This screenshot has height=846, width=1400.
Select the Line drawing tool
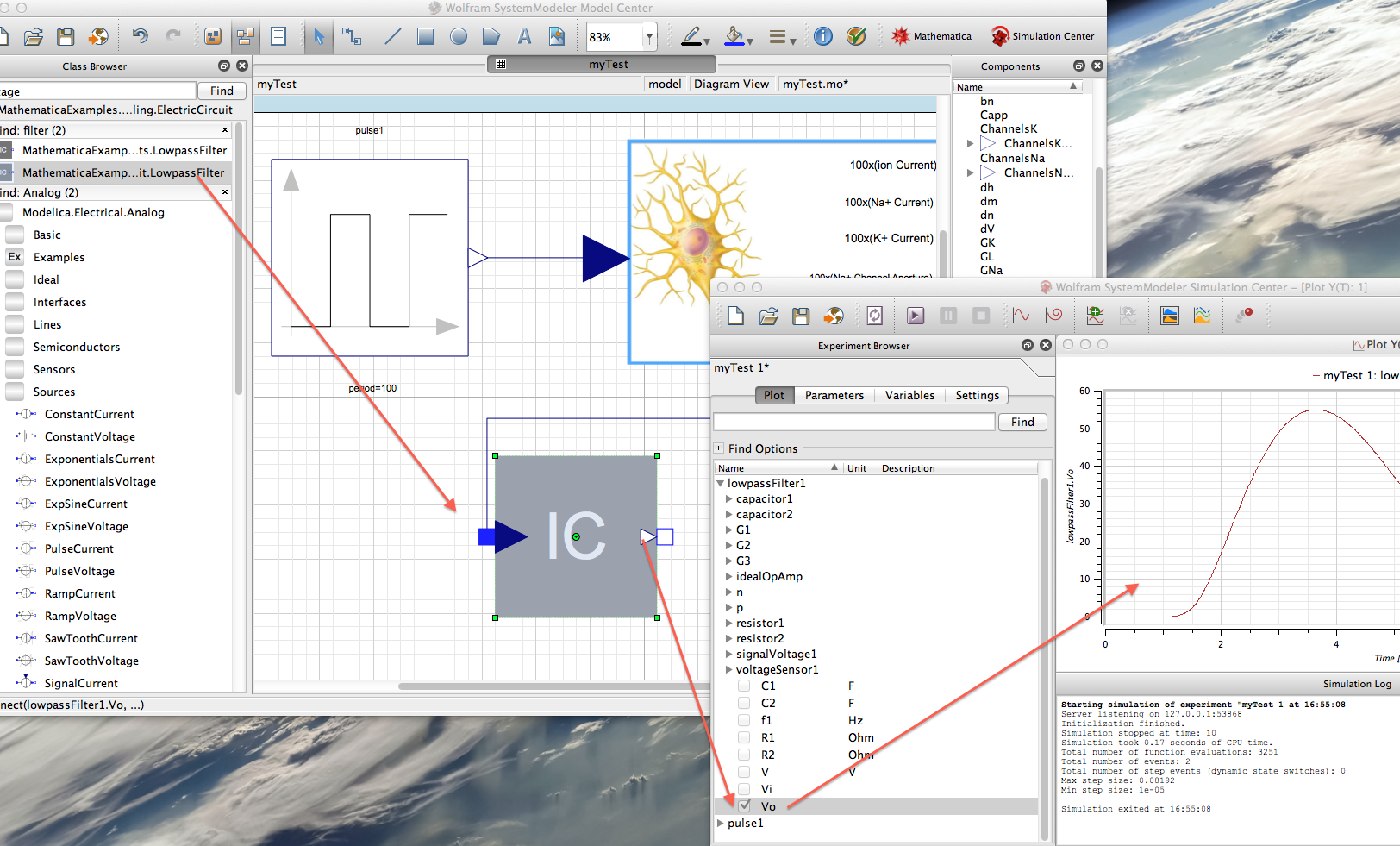point(392,36)
